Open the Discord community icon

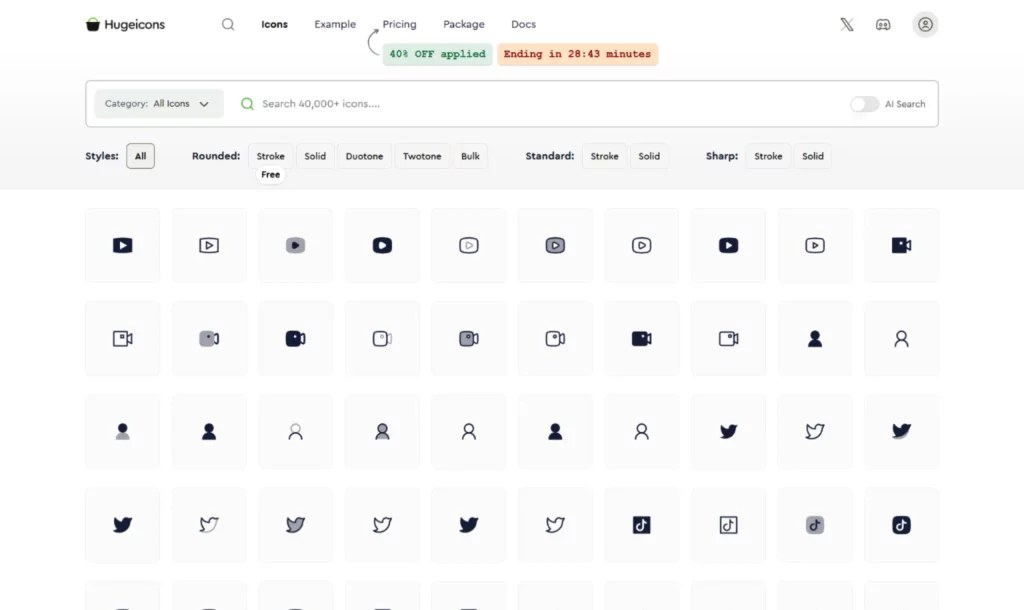click(883, 24)
